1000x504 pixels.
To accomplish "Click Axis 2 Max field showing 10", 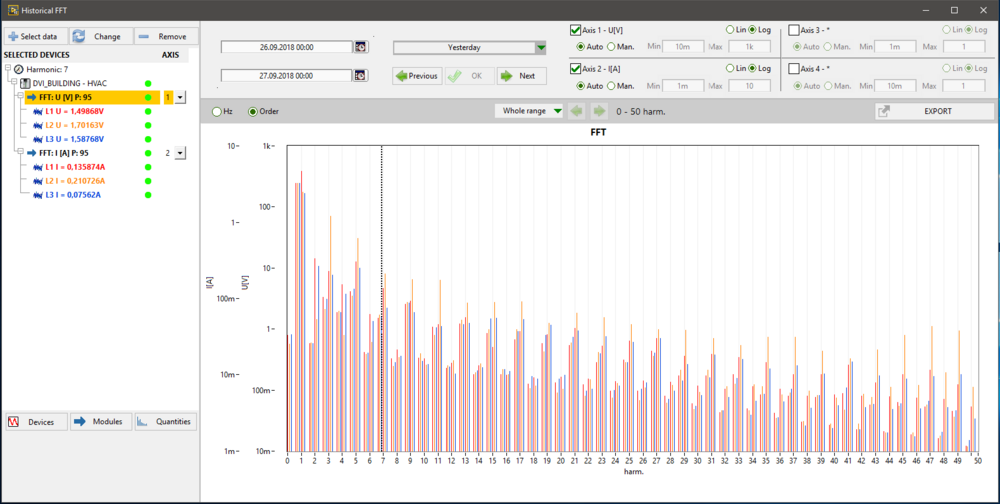I will 749,85.
